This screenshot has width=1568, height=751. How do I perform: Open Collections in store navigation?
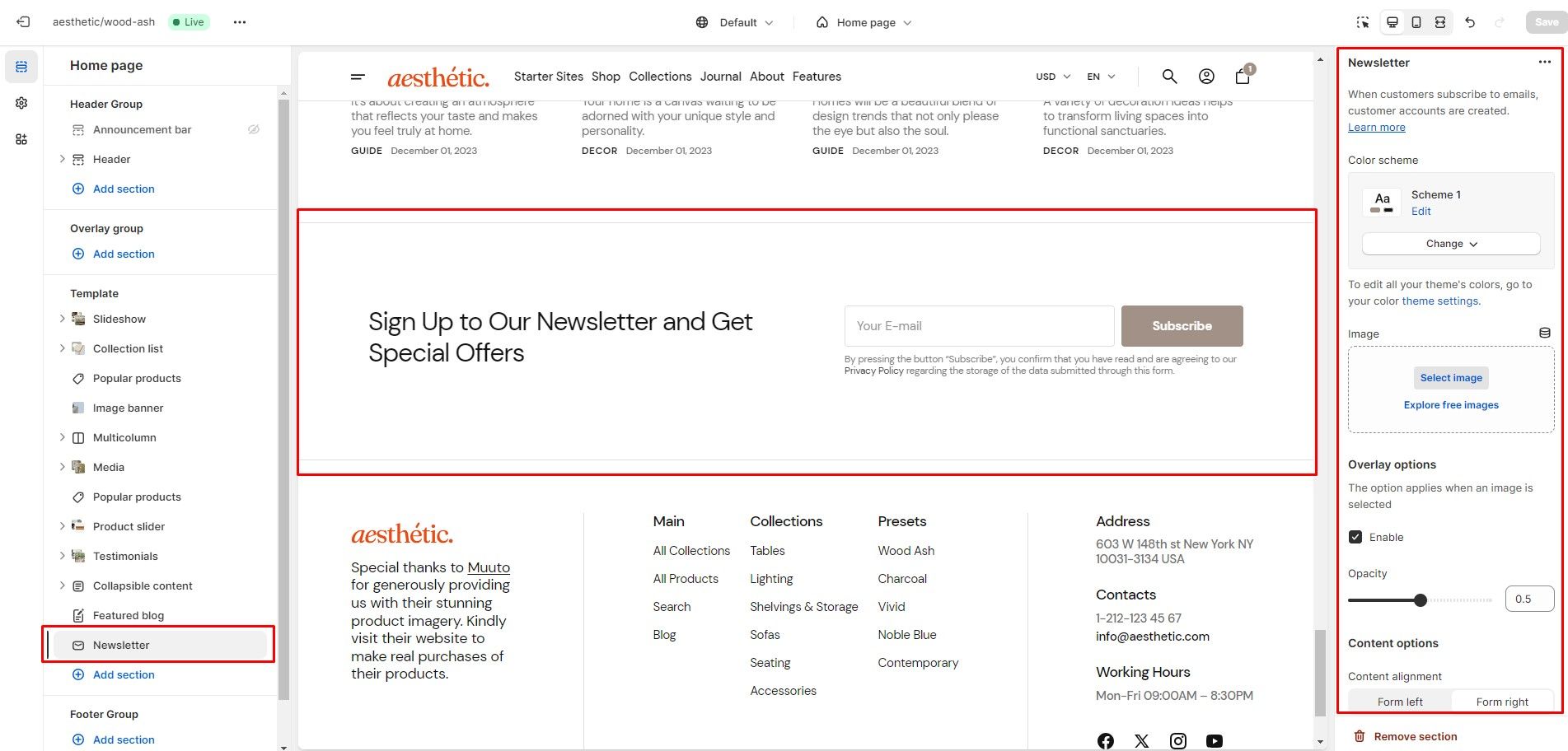(x=660, y=77)
